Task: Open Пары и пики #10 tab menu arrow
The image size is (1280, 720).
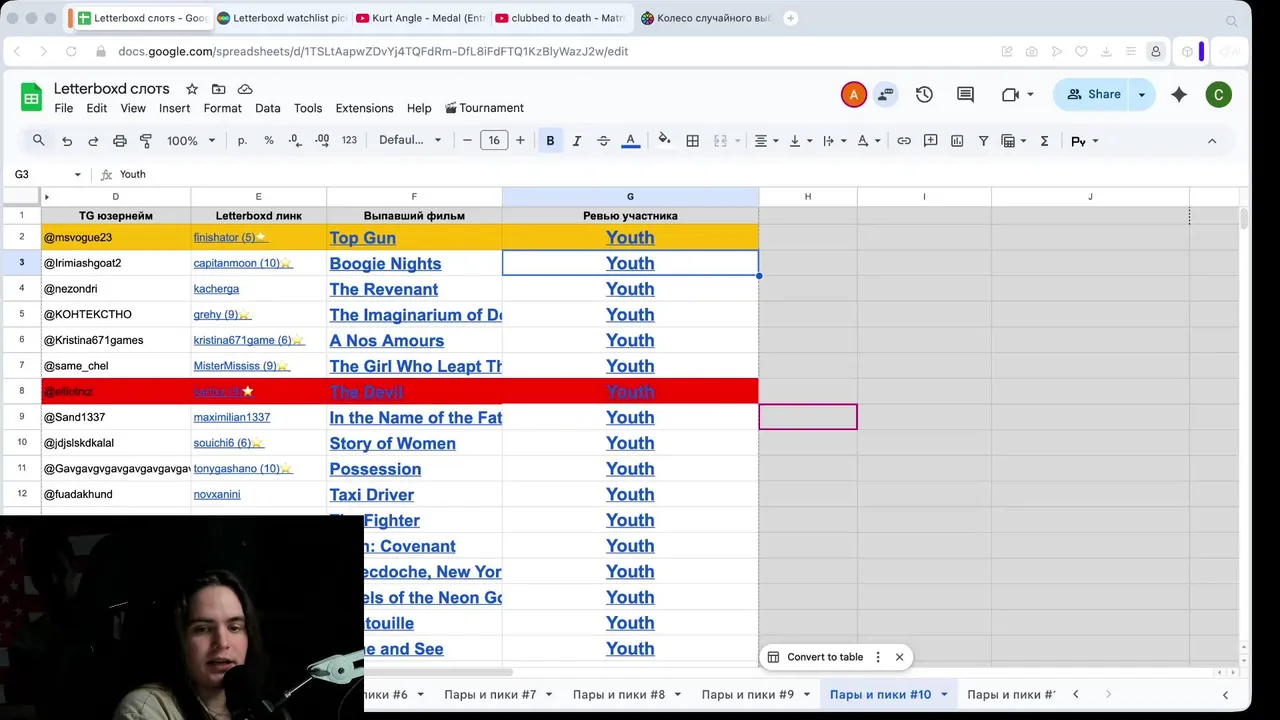Action: point(944,694)
